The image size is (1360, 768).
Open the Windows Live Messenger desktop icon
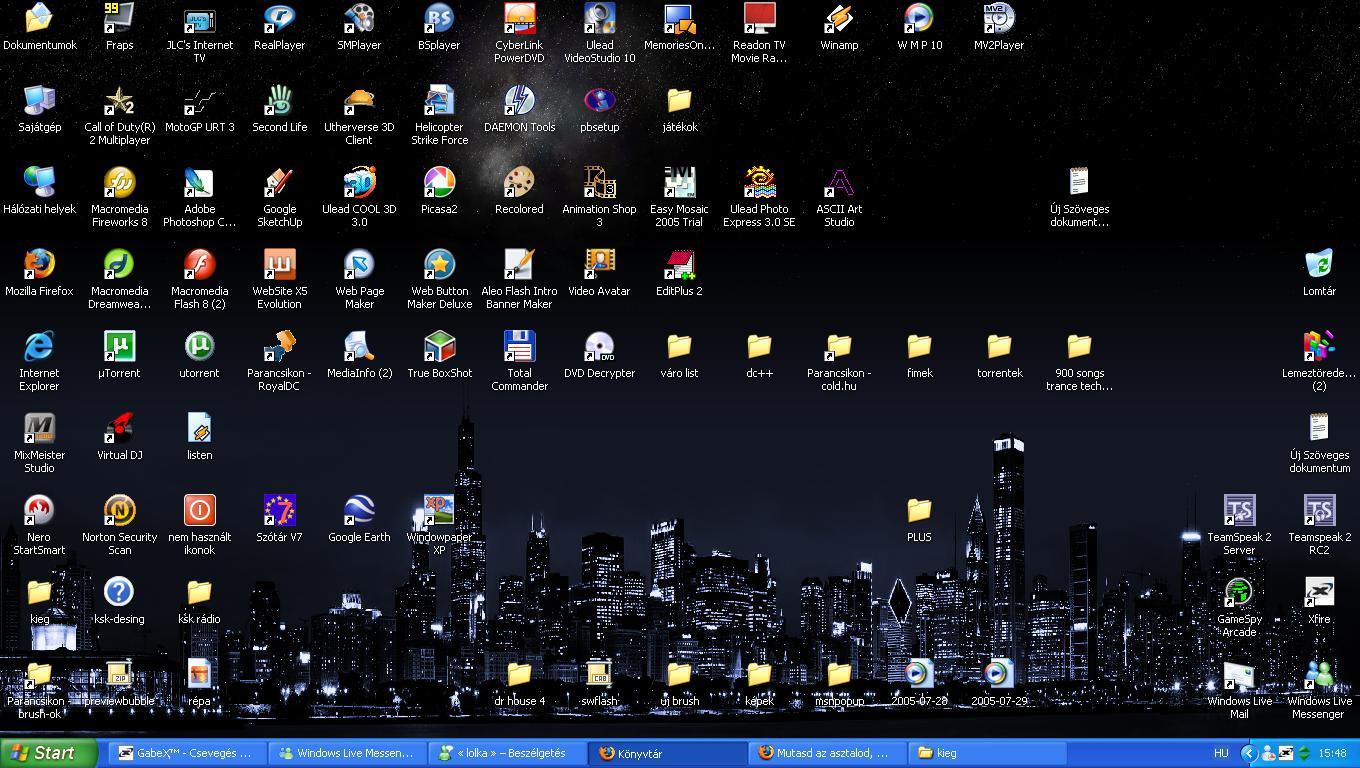(1319, 689)
